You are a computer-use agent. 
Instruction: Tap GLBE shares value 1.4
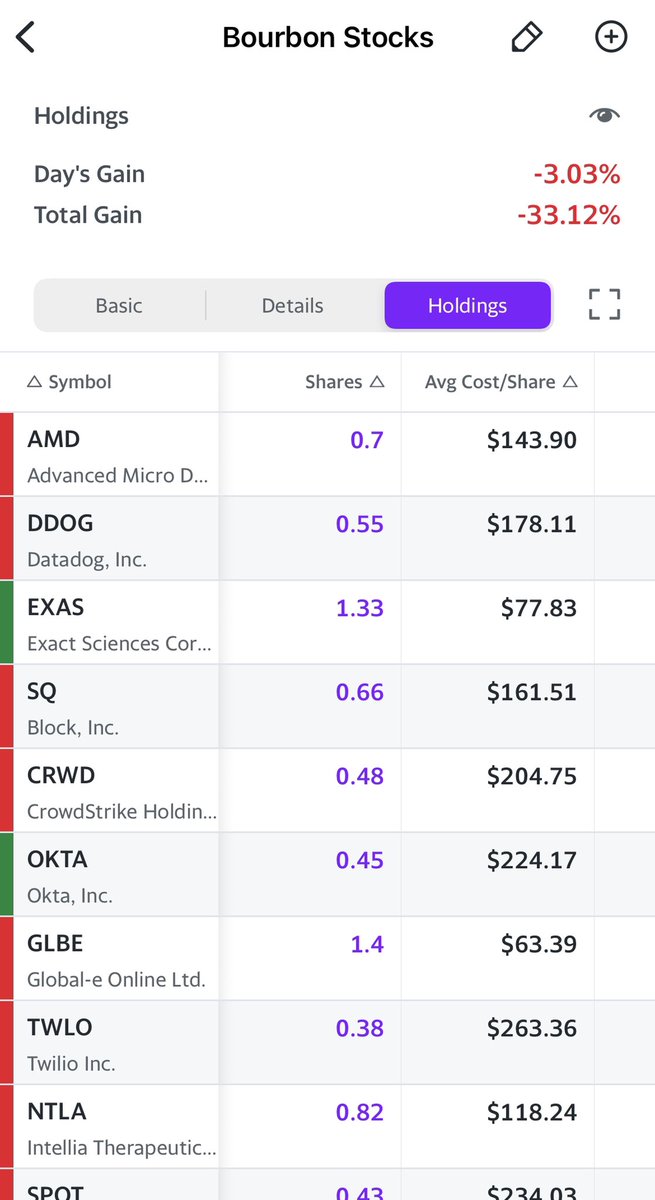367,944
